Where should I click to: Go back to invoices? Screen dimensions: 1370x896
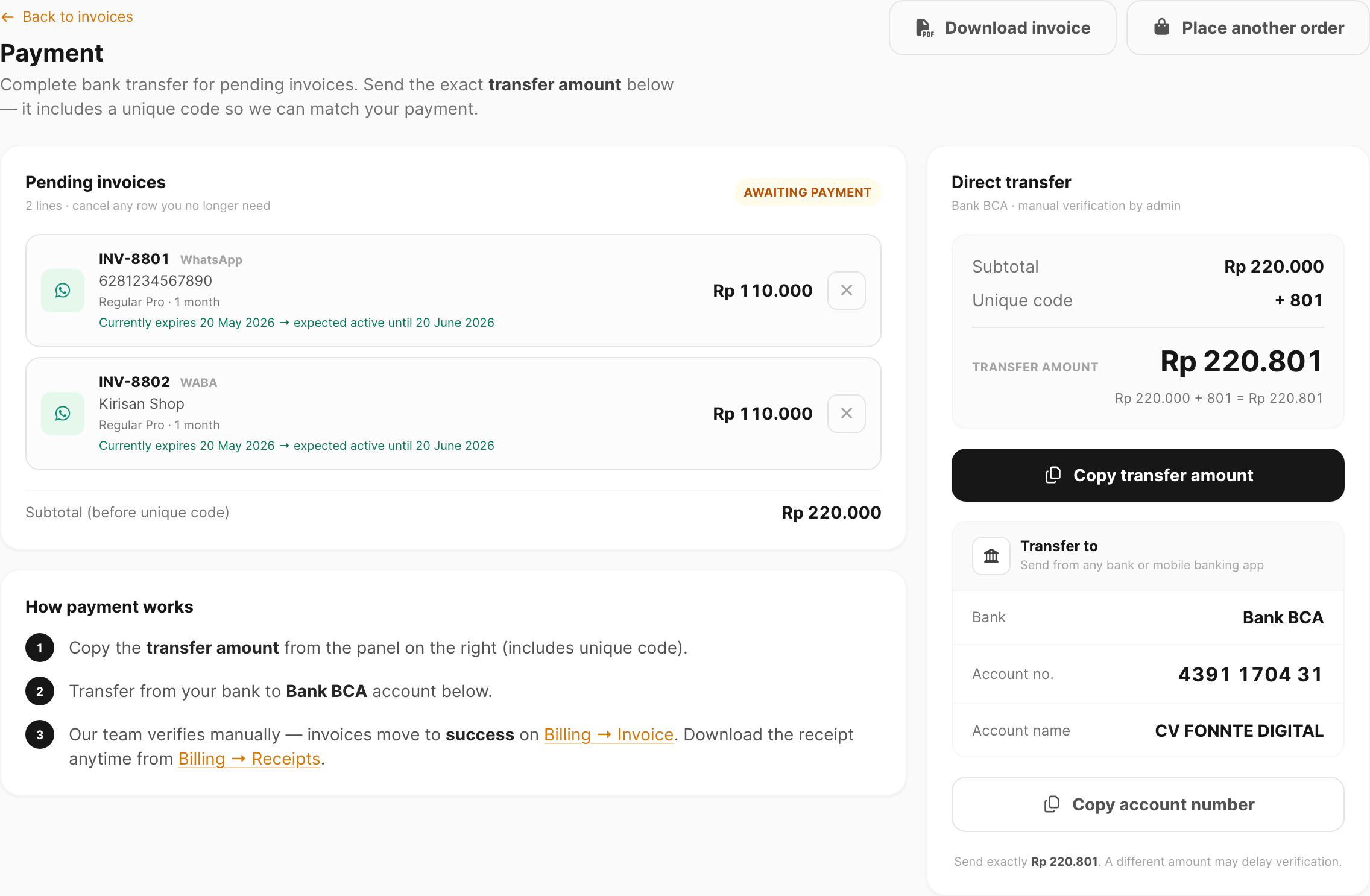coord(67,17)
